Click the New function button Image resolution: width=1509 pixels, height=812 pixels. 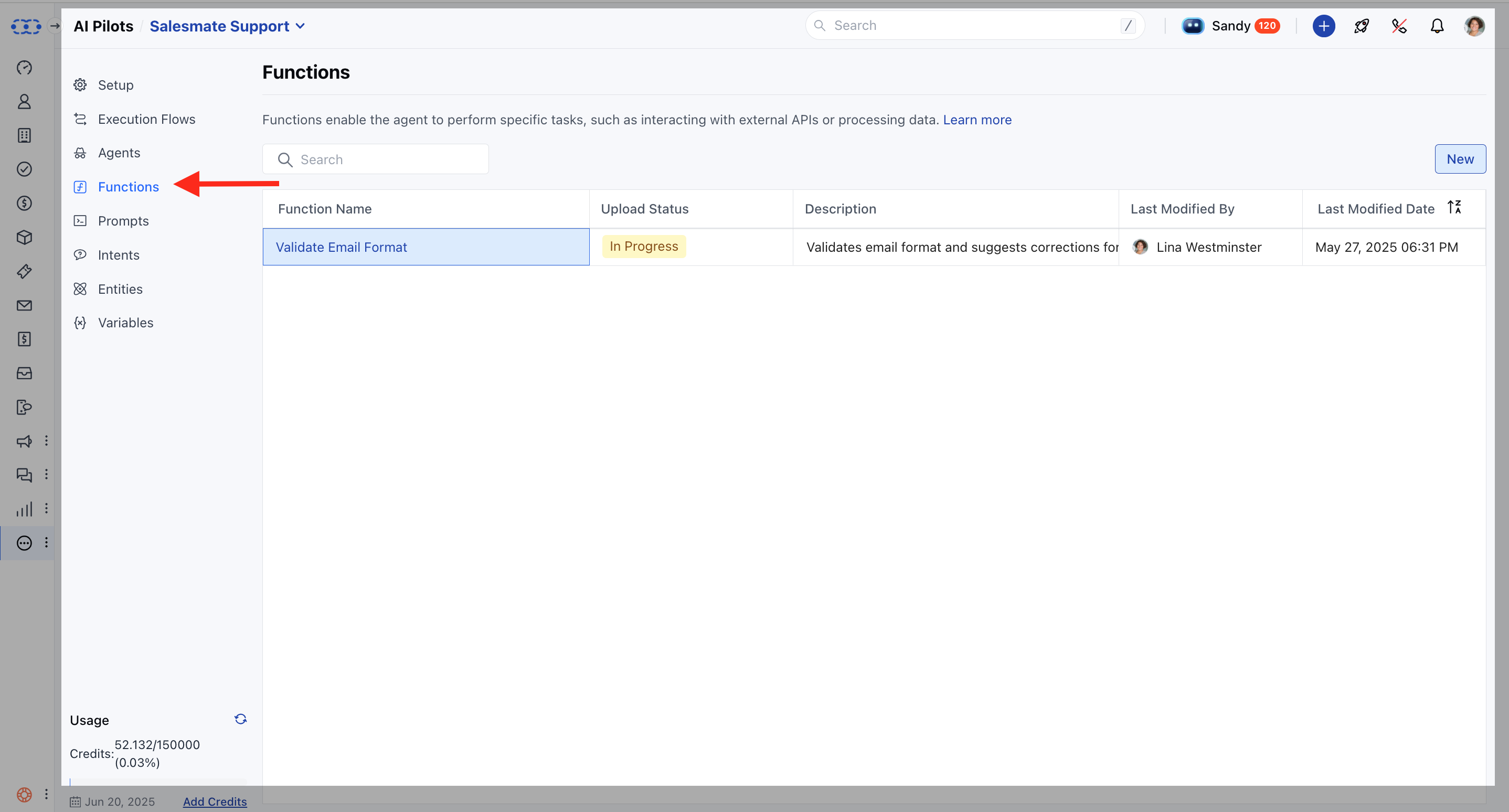[1460, 159]
